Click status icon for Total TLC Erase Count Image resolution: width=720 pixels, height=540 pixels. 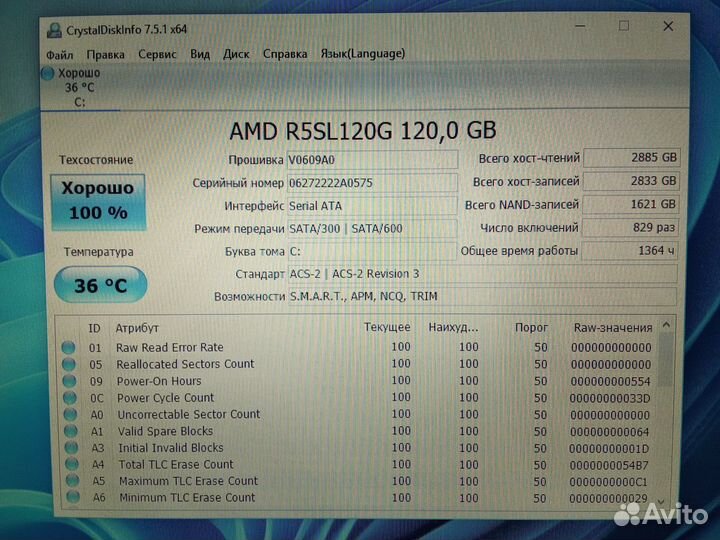point(72,464)
